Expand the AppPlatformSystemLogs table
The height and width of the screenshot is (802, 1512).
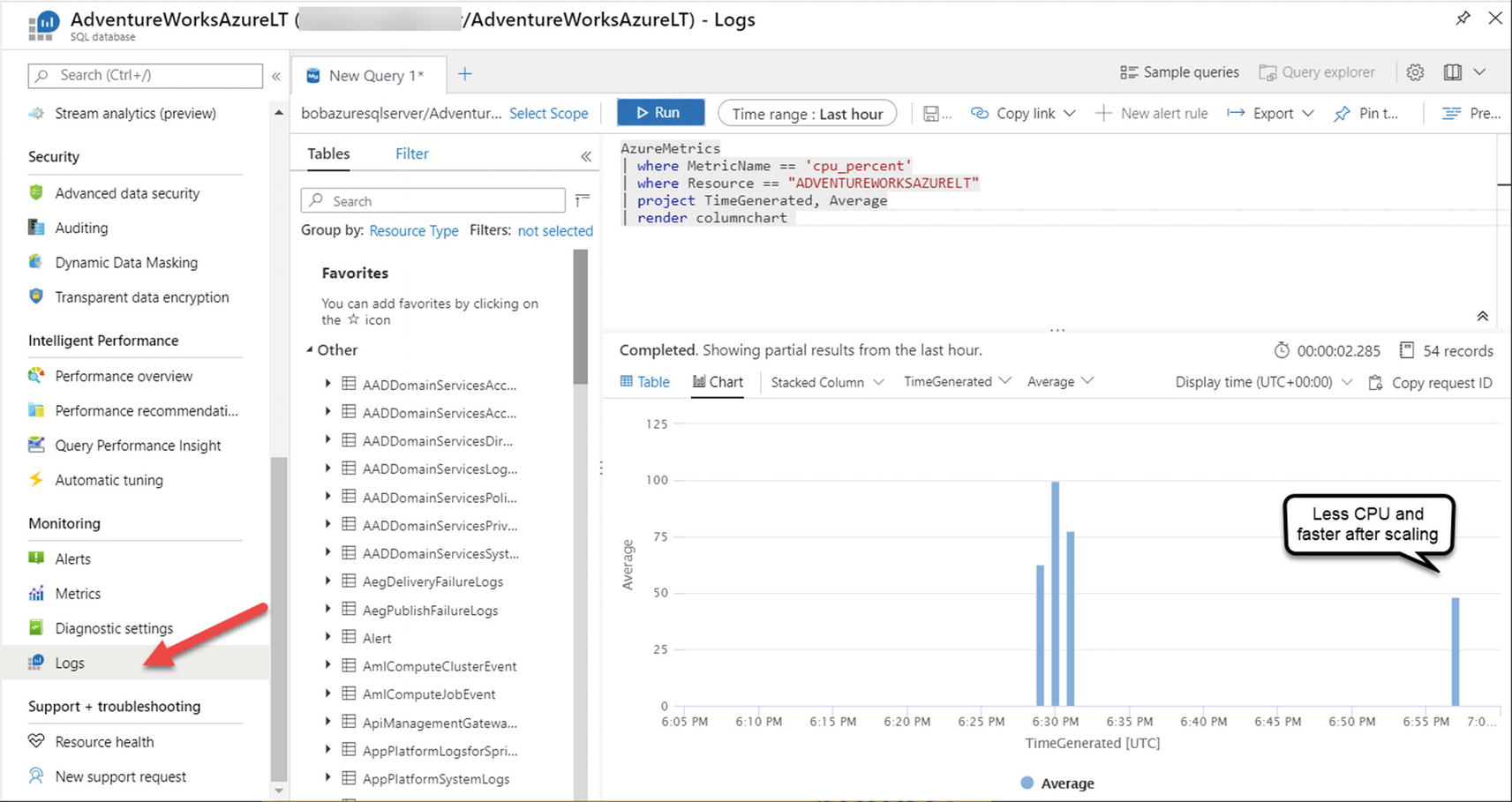(x=327, y=777)
